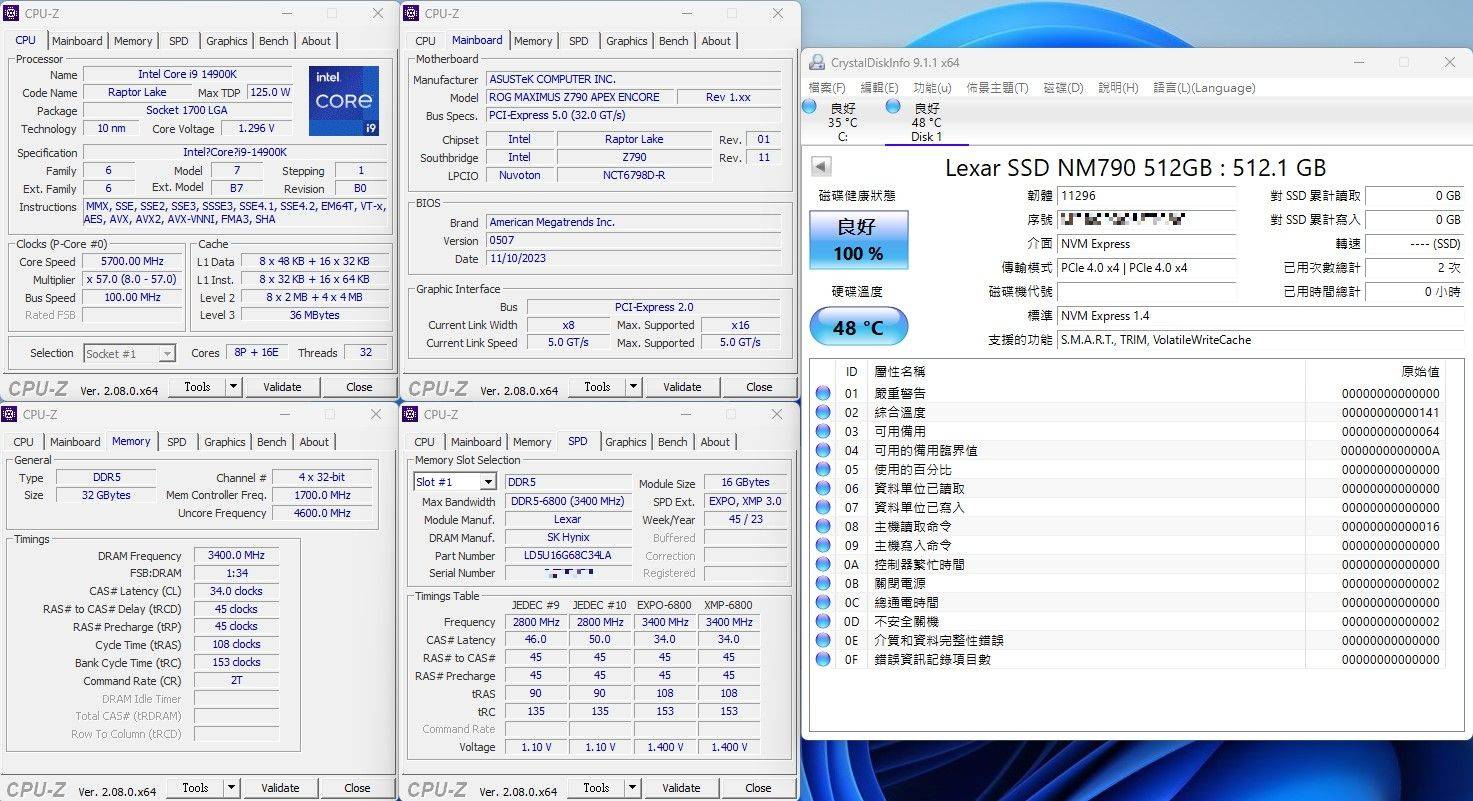Click status orb for attribute 02
This screenshot has height=801, width=1473.
tap(823, 413)
